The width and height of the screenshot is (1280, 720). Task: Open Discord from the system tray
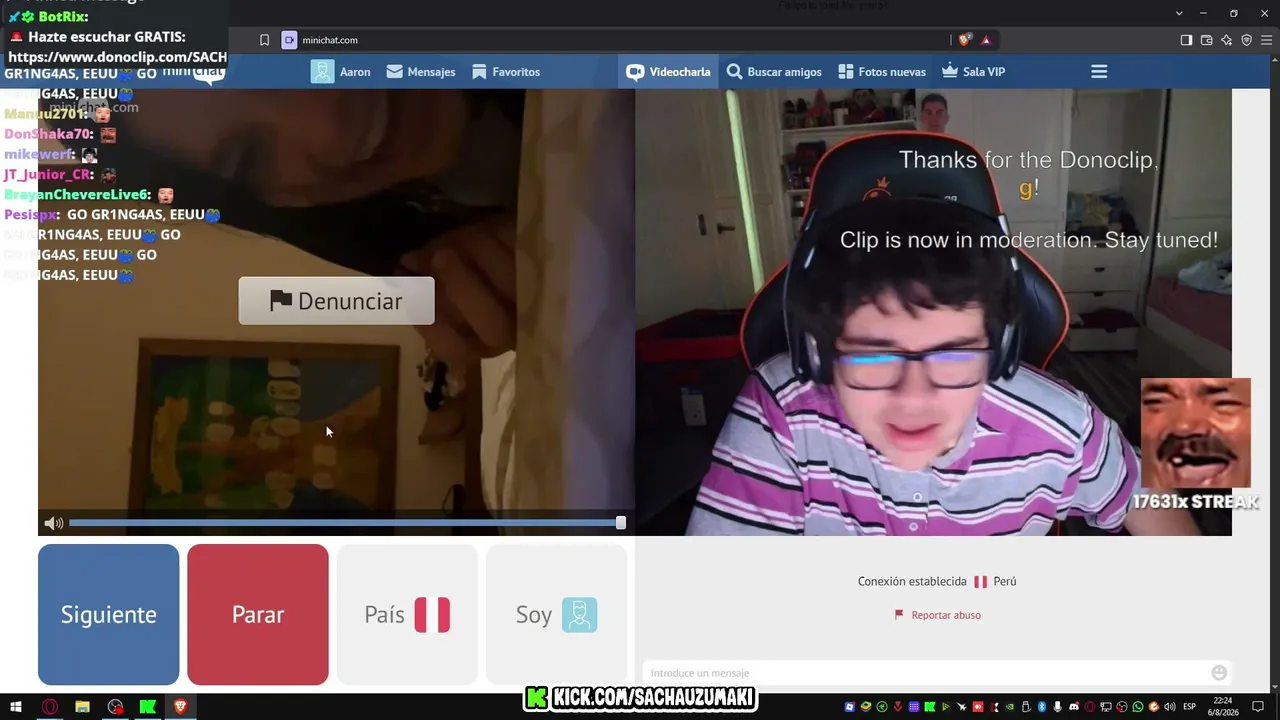1074,707
